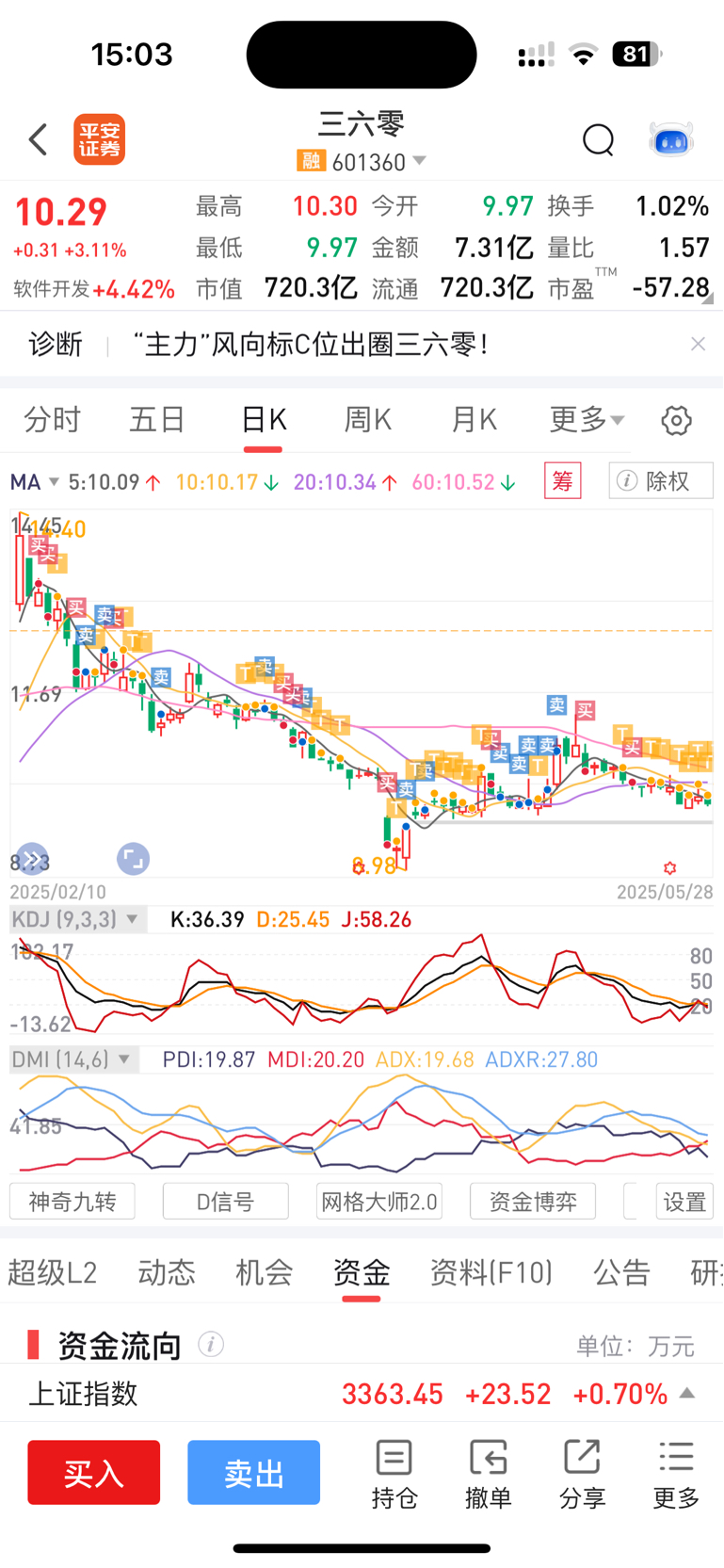This screenshot has height=1568, width=724.
Task: Tap the 金额 value 7.31亿
Action: coord(493,247)
